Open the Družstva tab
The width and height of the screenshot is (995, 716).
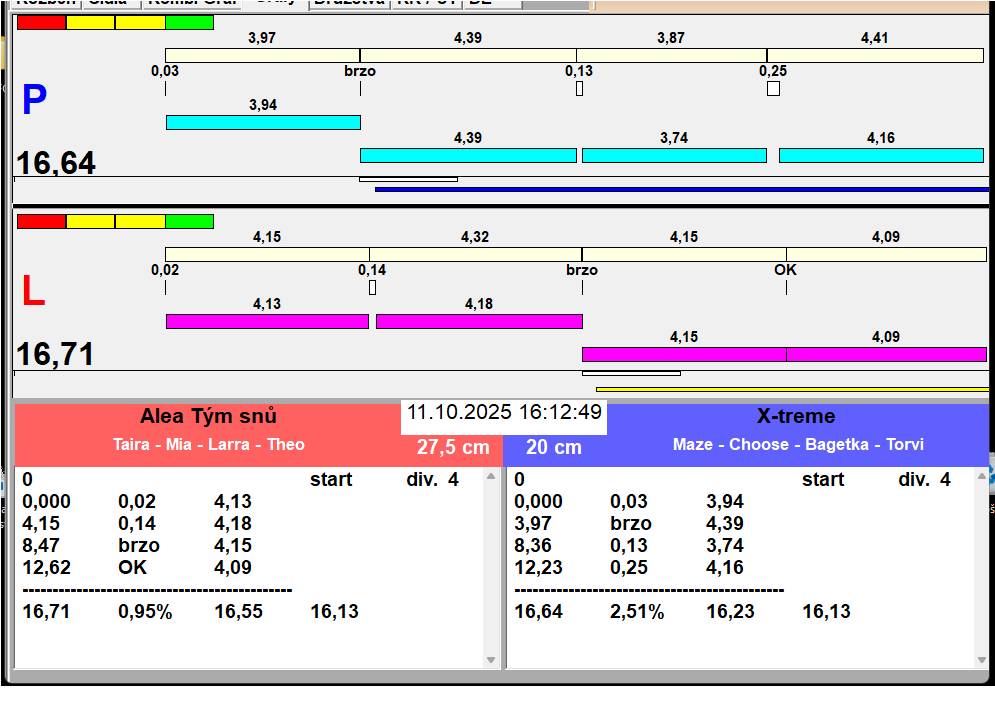347,3
